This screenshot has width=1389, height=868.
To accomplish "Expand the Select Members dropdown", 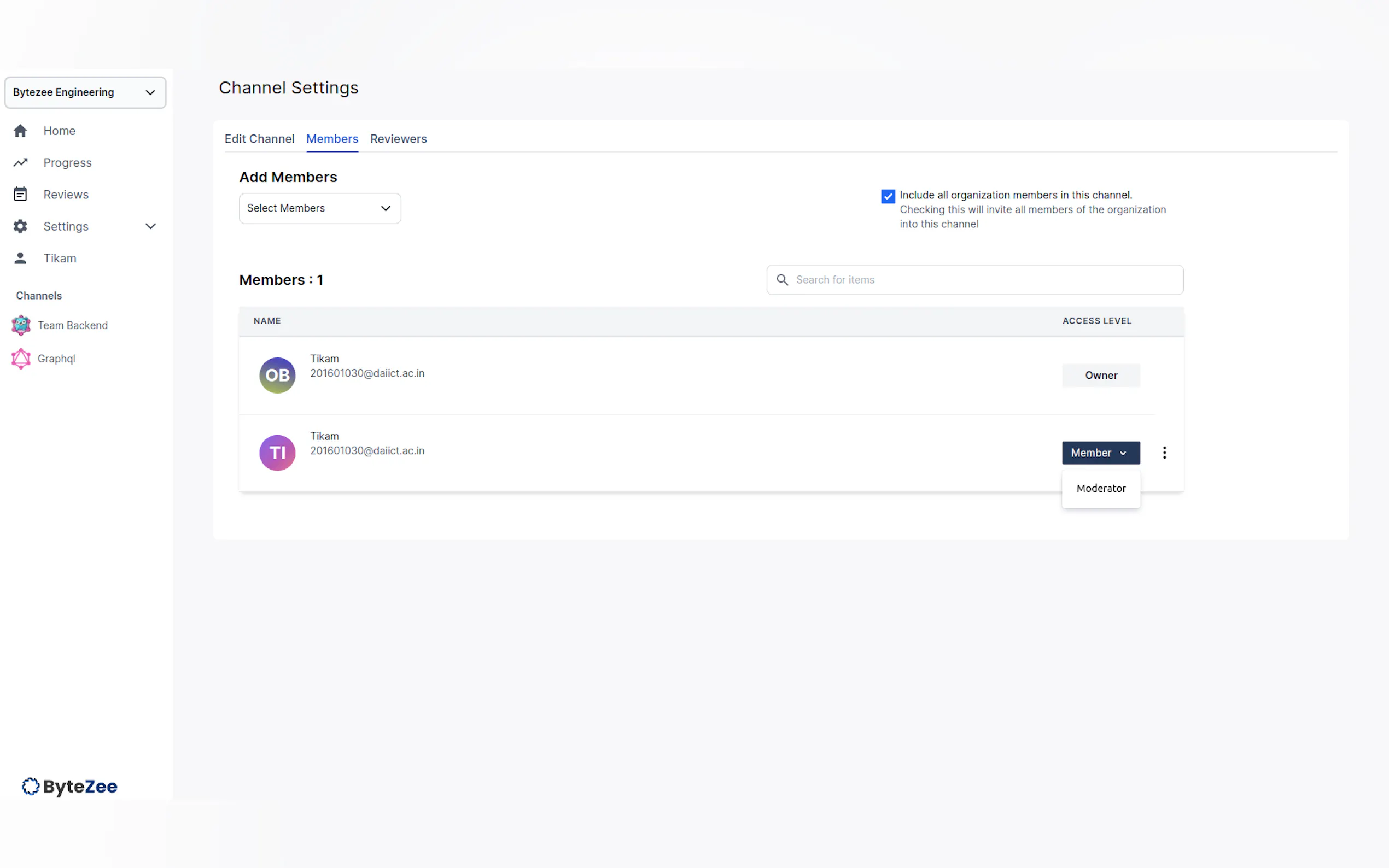I will click(320, 208).
